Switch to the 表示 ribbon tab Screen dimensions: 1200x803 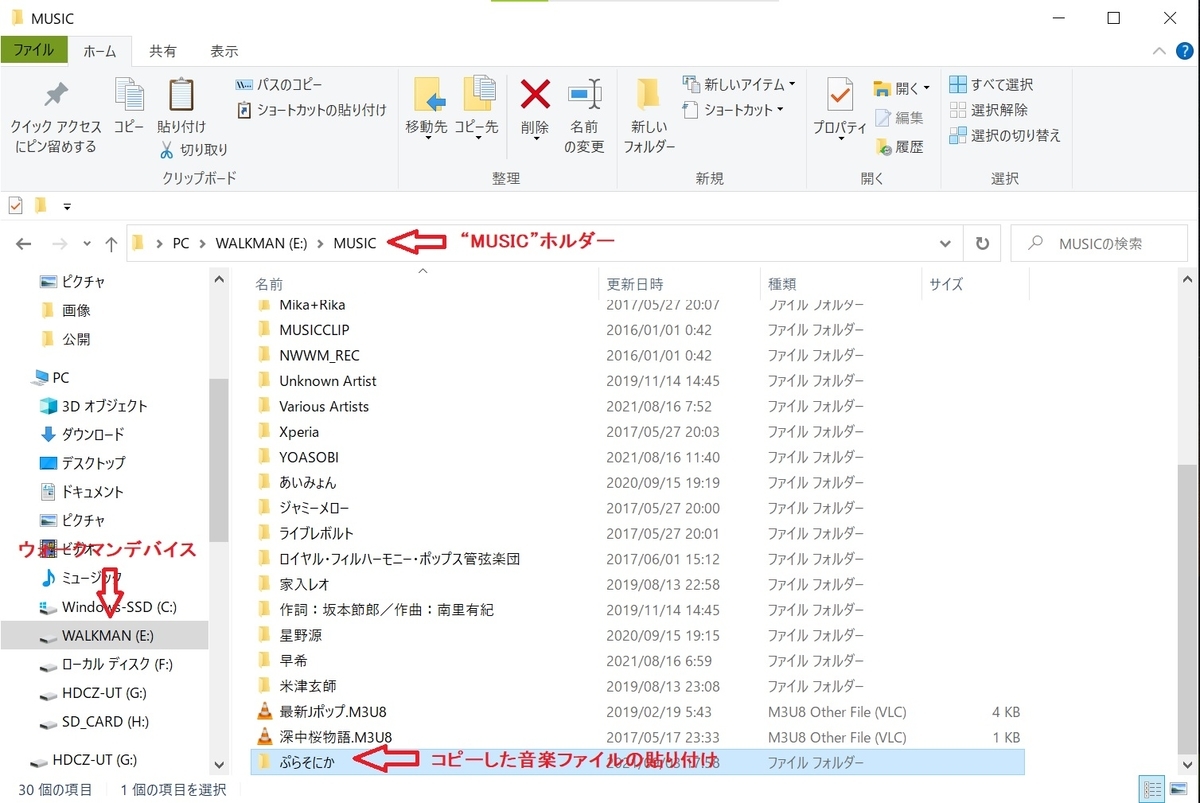point(224,51)
